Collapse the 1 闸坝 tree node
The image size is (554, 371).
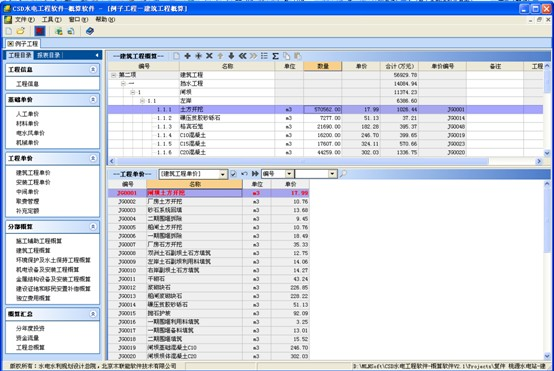(132, 92)
